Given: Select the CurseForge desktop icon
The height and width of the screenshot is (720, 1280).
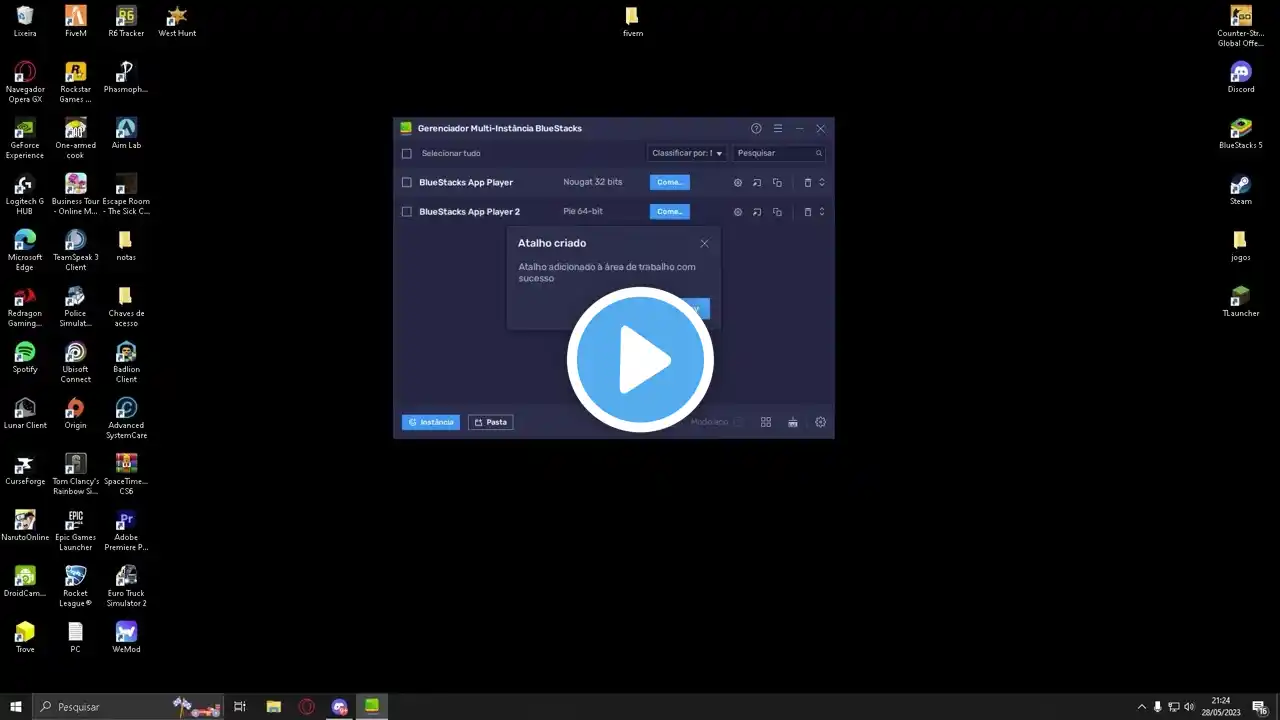Looking at the screenshot, I should (25, 469).
